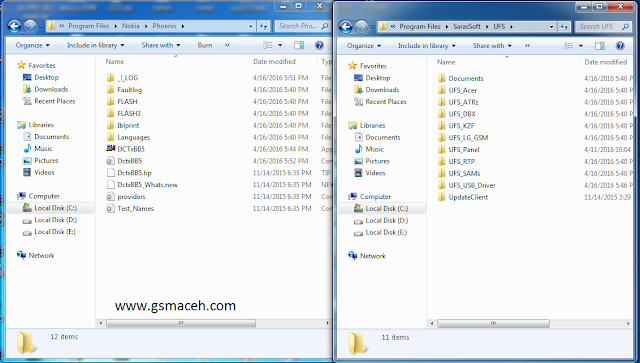The image size is (640, 363).
Task: Select the DctxBB5.tip file
Action: [134, 173]
